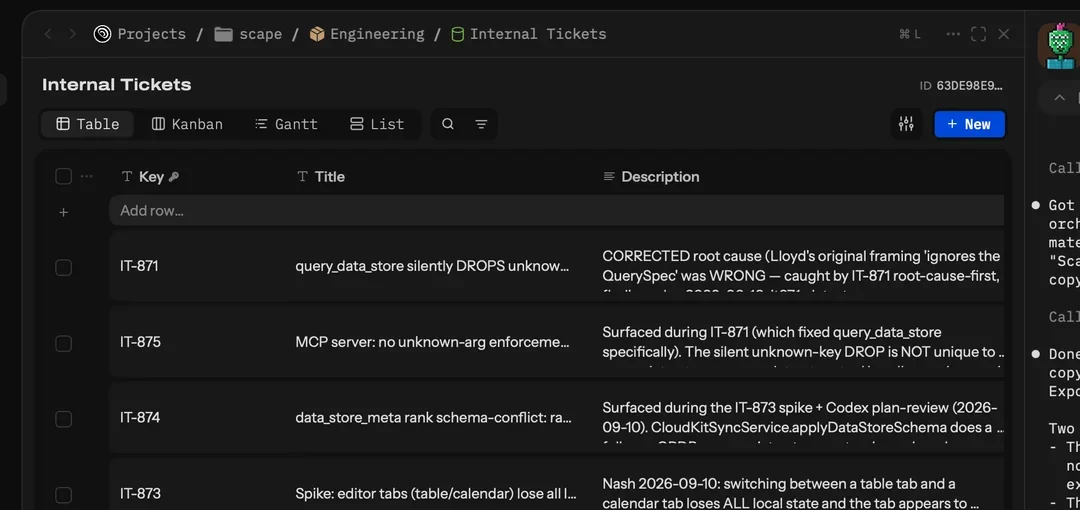Viewport: 1080px width, 510px height.
Task: Go forward with the right chevron arrow
Action: [72, 34]
